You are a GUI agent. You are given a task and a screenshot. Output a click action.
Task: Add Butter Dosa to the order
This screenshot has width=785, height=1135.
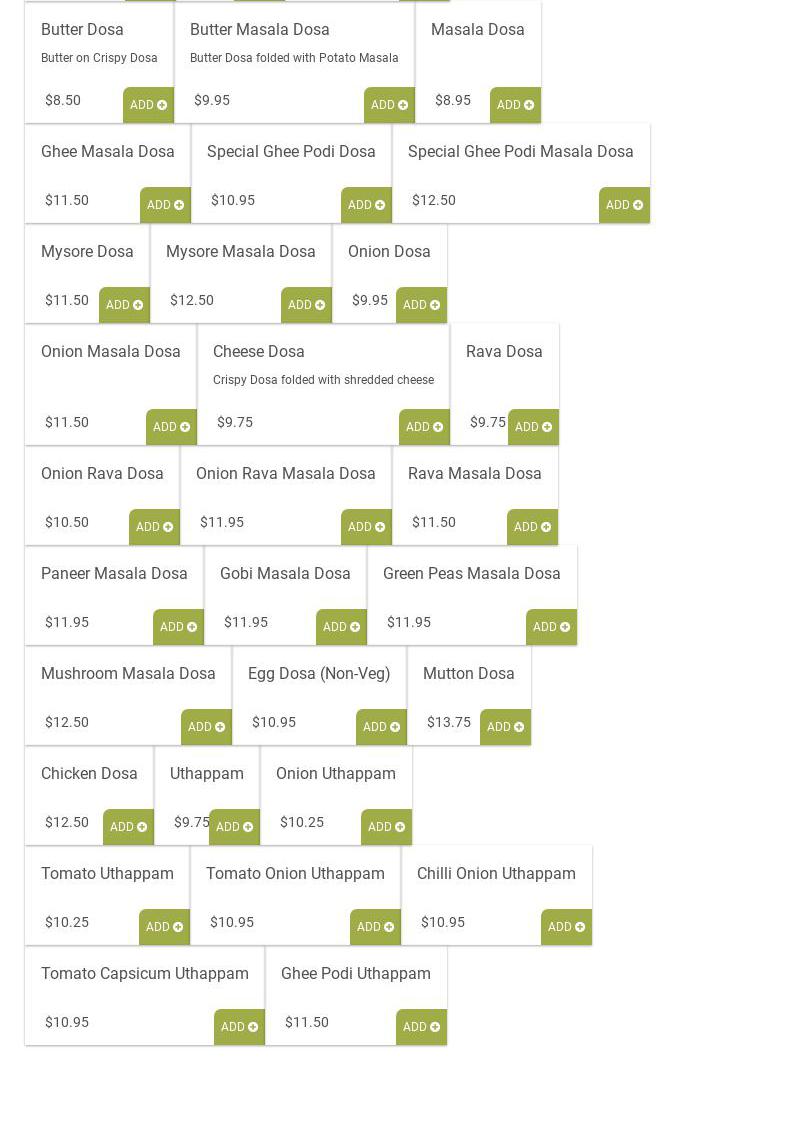click(148, 105)
